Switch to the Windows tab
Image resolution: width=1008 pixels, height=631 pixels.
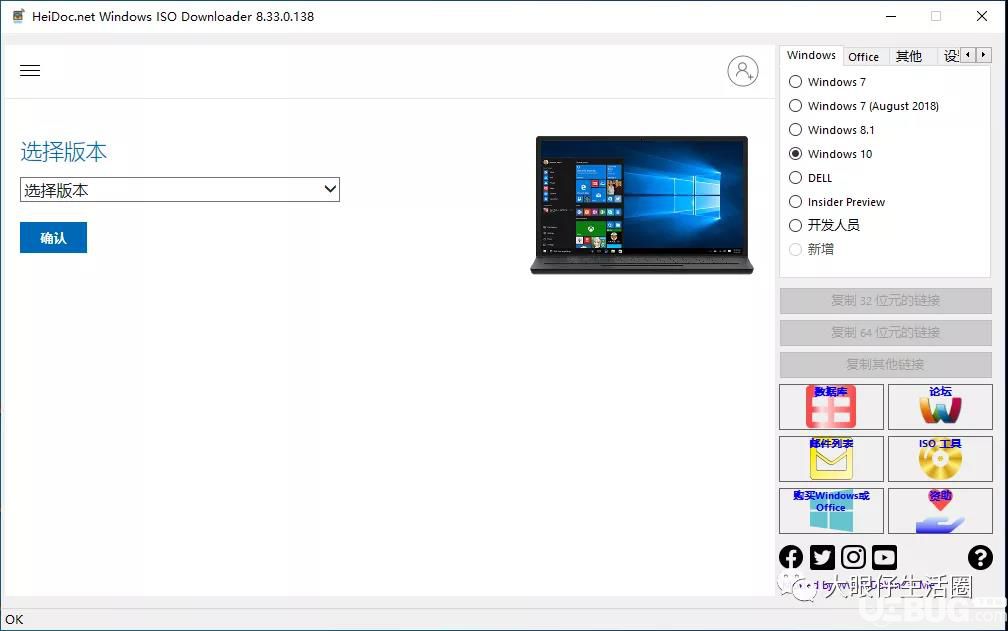[811, 55]
